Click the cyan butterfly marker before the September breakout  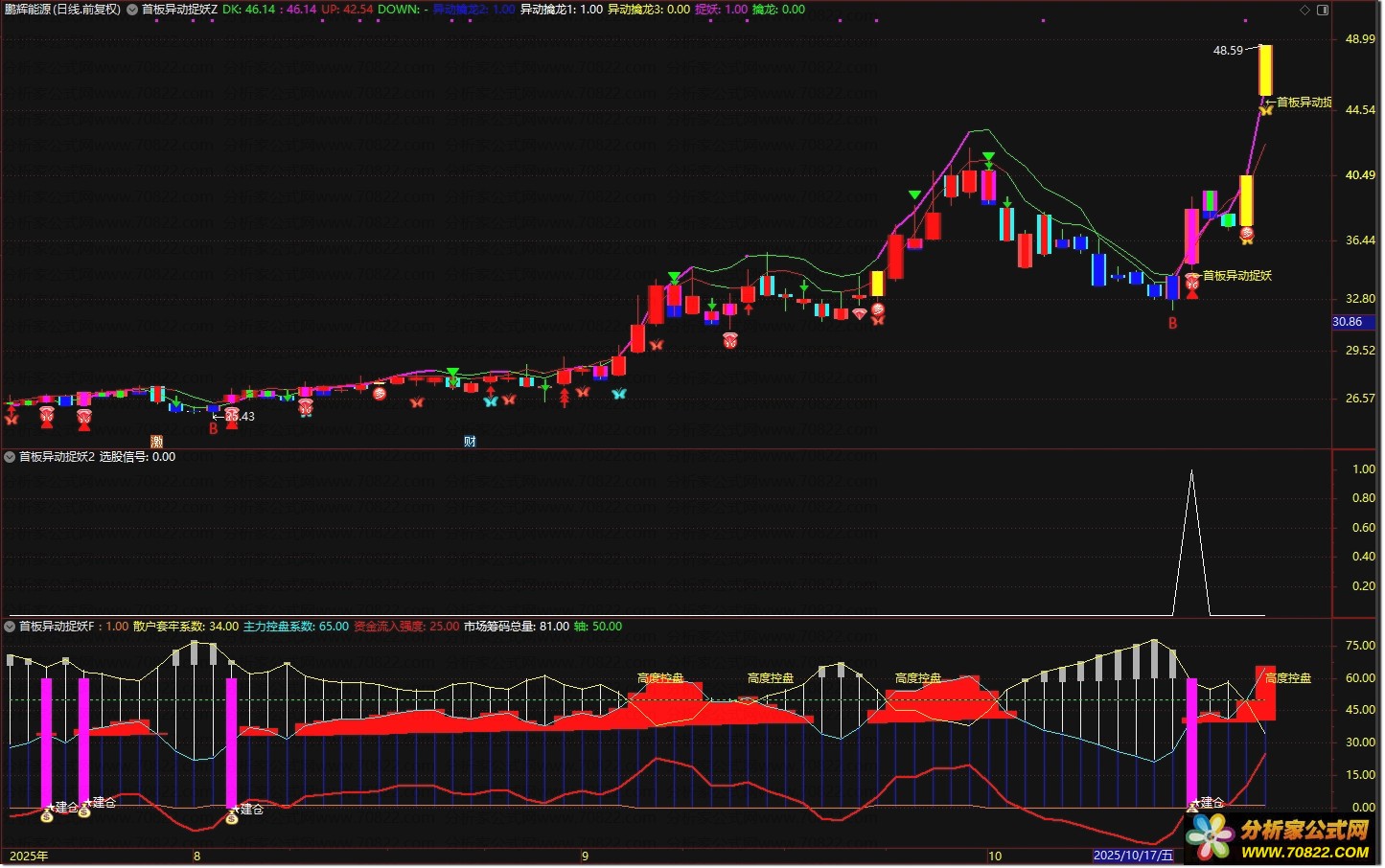[619, 393]
